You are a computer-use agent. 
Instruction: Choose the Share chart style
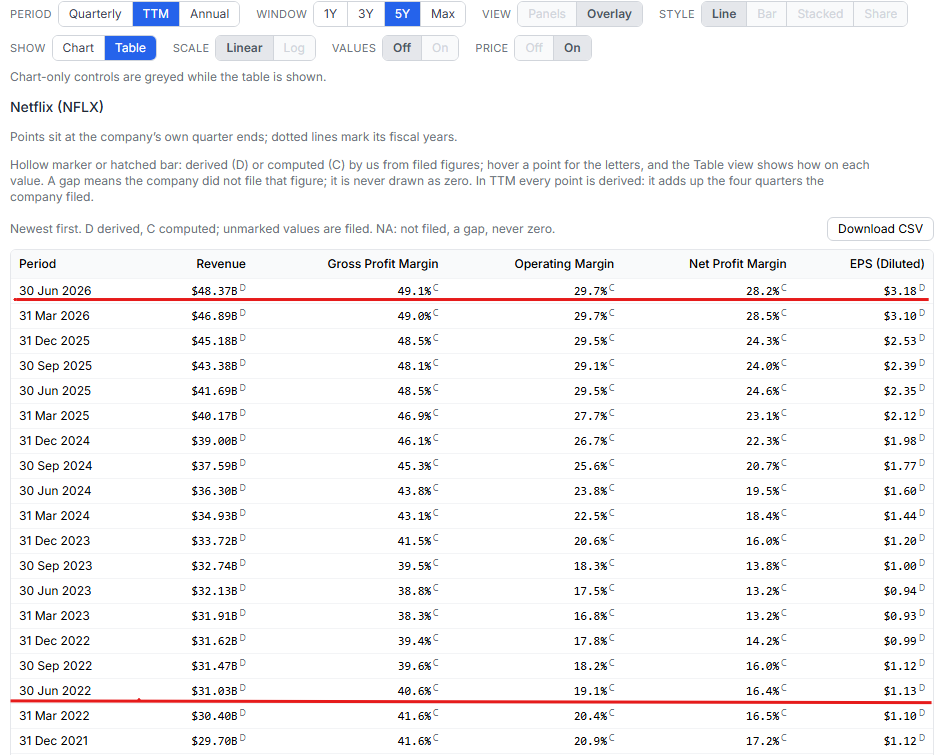[x=881, y=14]
